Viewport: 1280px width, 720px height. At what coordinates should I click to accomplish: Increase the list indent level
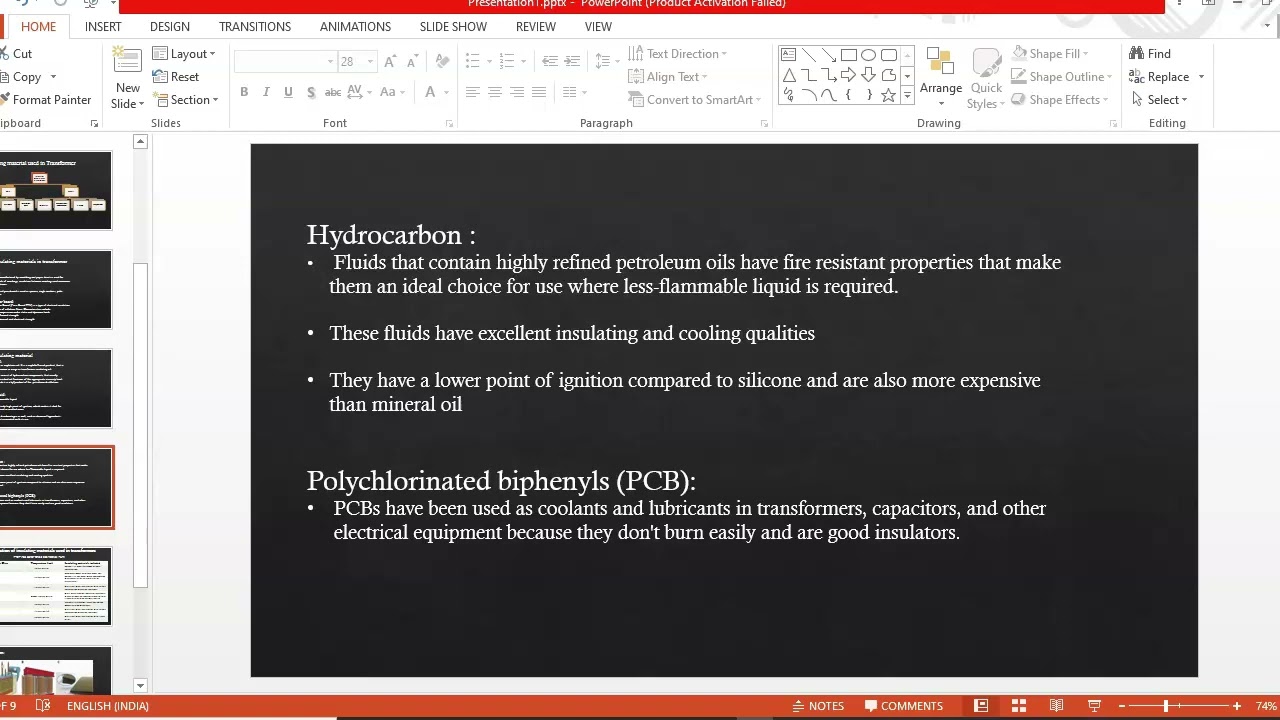(x=572, y=62)
